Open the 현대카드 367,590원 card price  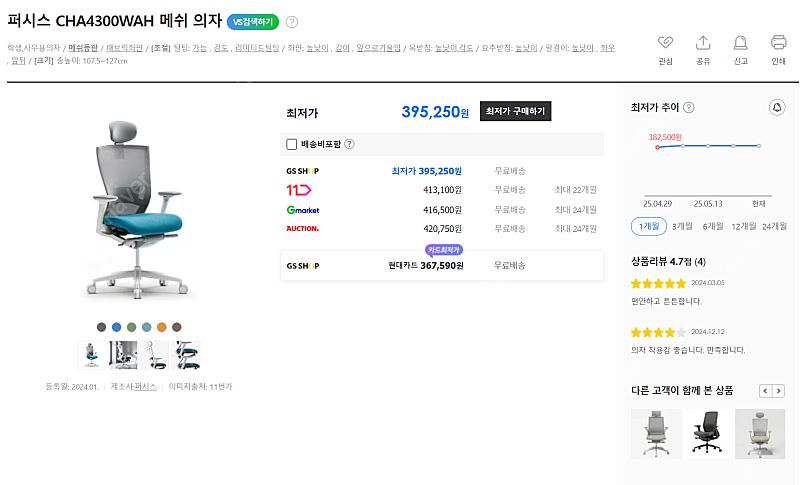(x=426, y=266)
